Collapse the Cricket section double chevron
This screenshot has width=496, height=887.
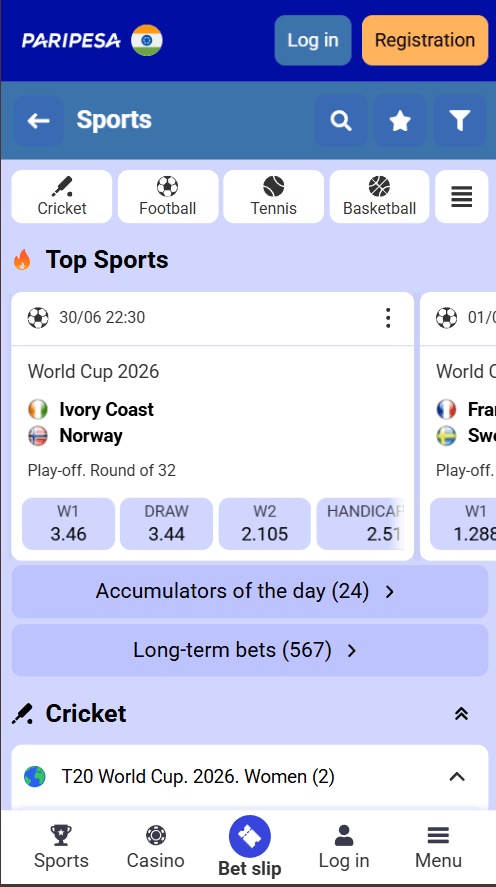pyautogui.click(x=462, y=714)
